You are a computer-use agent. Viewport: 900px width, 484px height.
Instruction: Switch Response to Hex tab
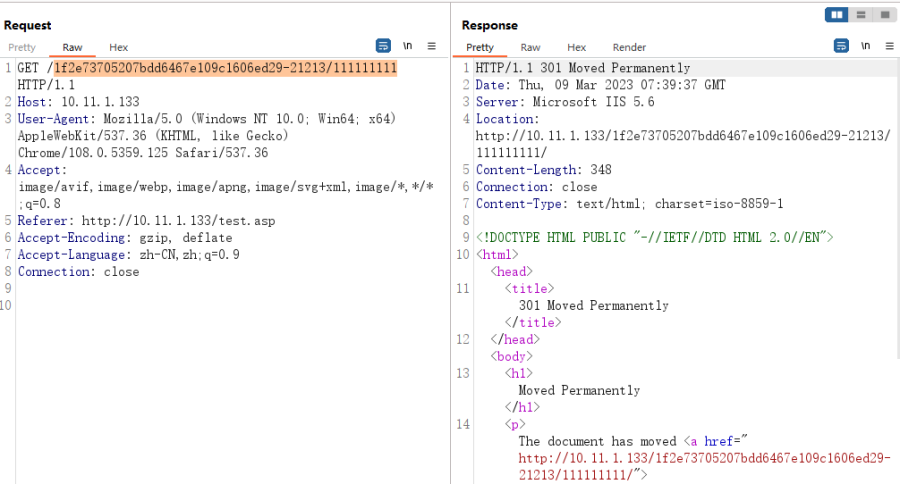tap(576, 48)
